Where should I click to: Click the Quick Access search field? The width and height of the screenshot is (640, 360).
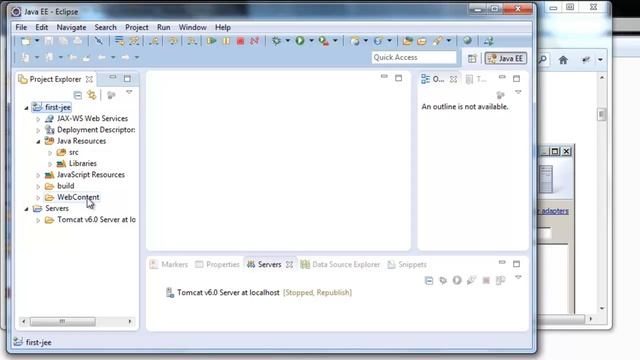click(x=414, y=58)
